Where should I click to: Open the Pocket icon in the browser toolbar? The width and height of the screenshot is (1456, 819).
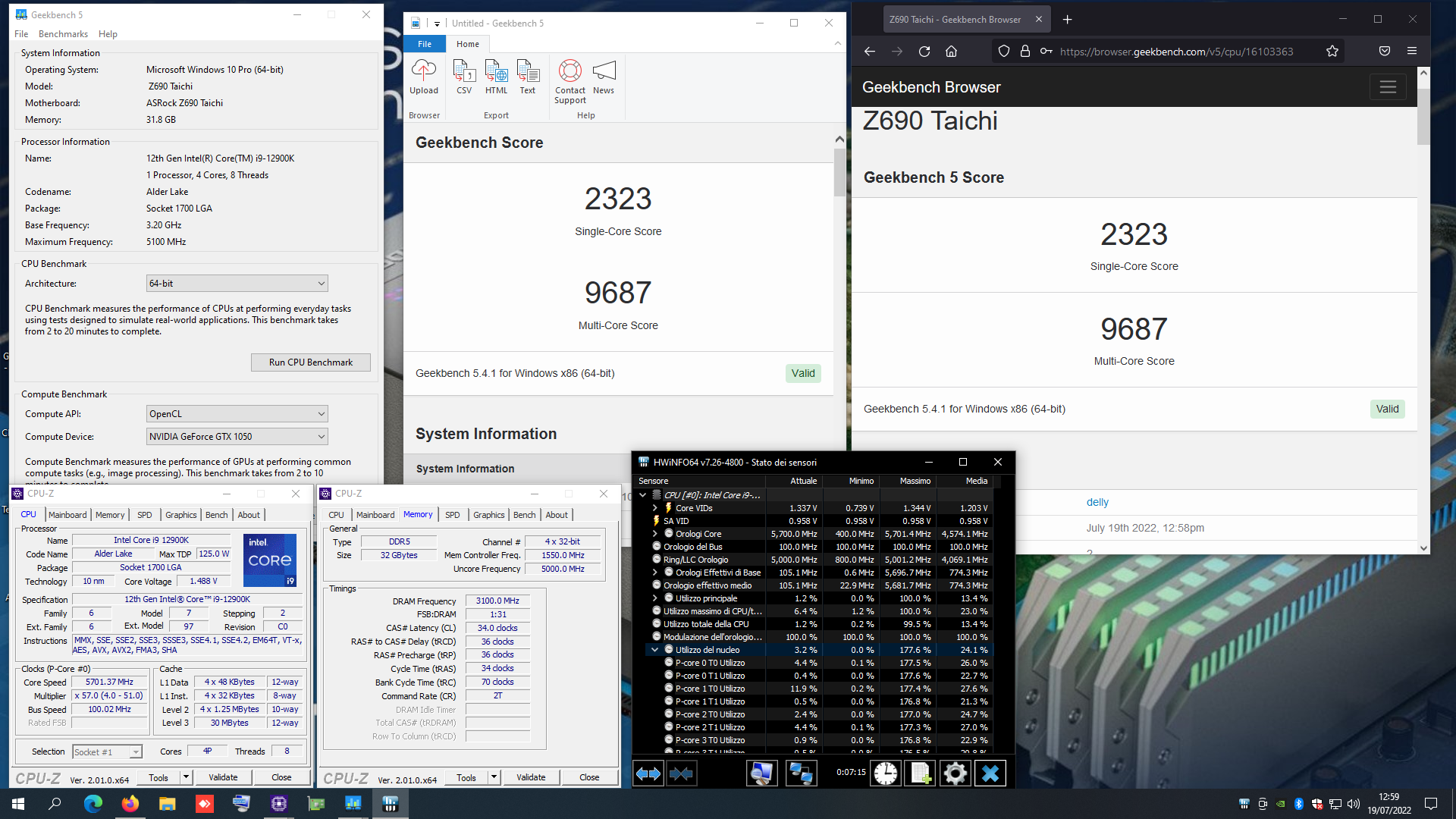pyautogui.click(x=1385, y=52)
